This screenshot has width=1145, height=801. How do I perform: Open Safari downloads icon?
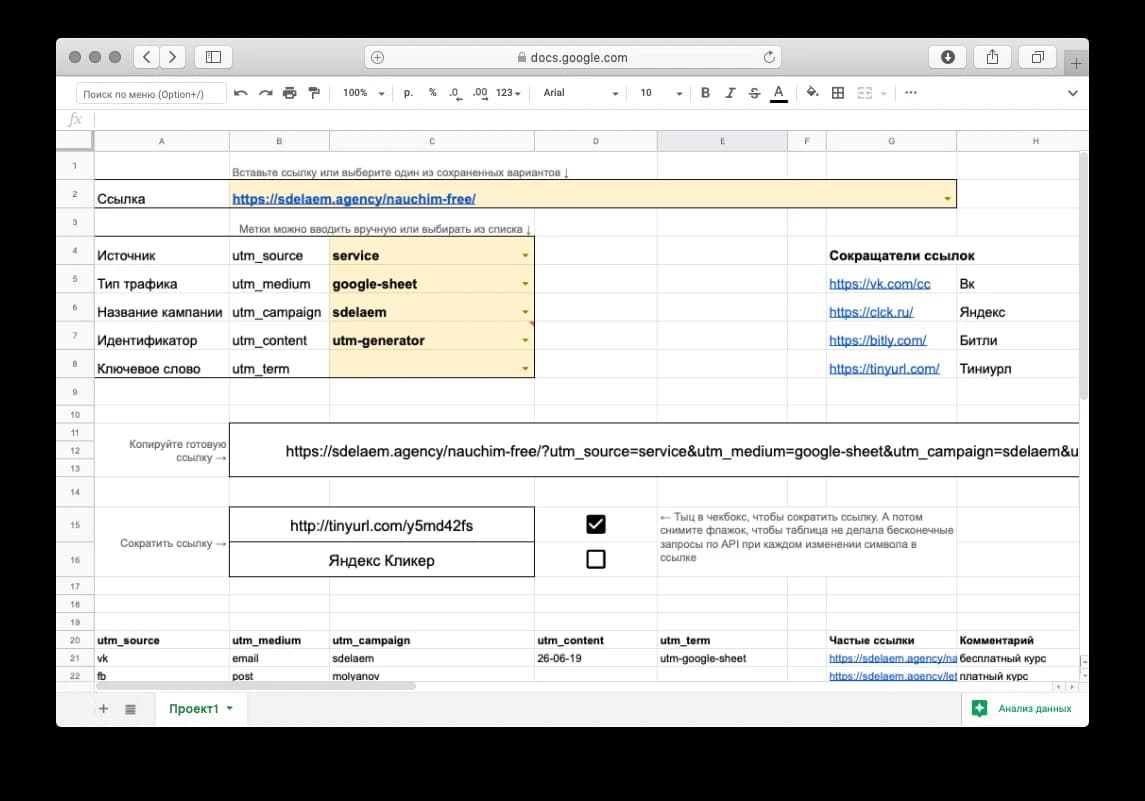947,57
